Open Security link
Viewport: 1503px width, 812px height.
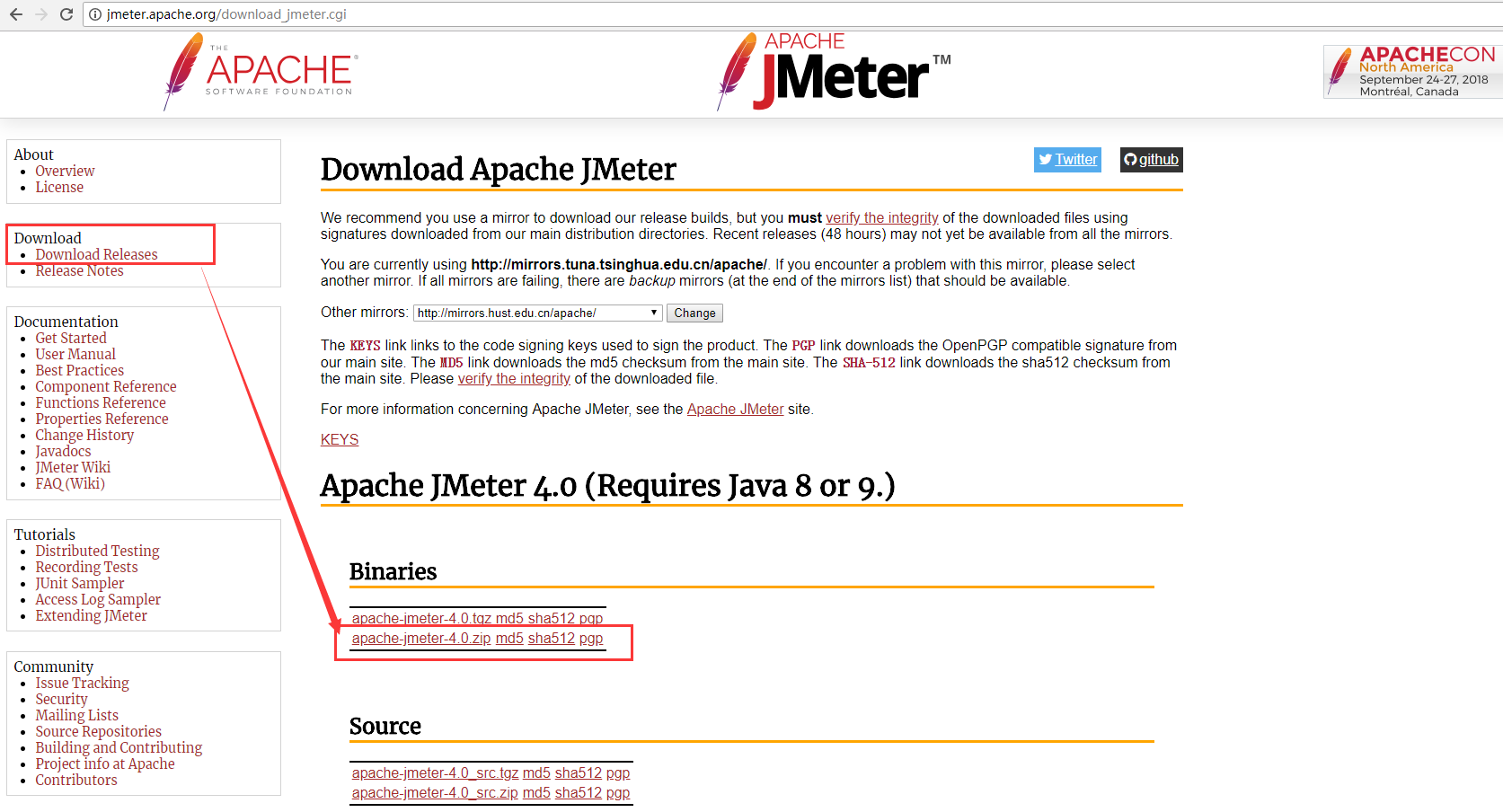61,699
